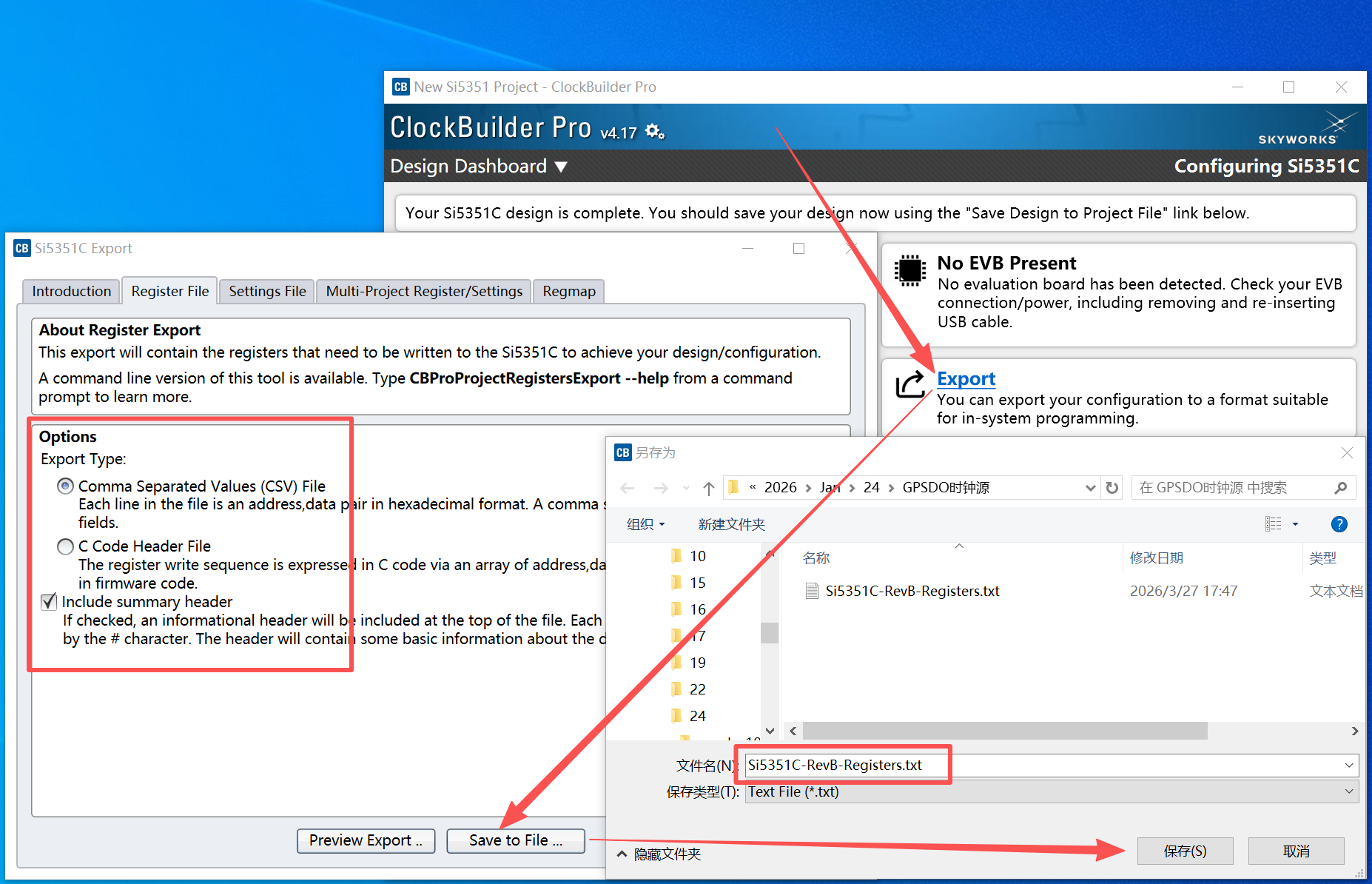The width and height of the screenshot is (1372, 884).
Task: Toggle Include summary header checkbox
Action: pos(49,602)
